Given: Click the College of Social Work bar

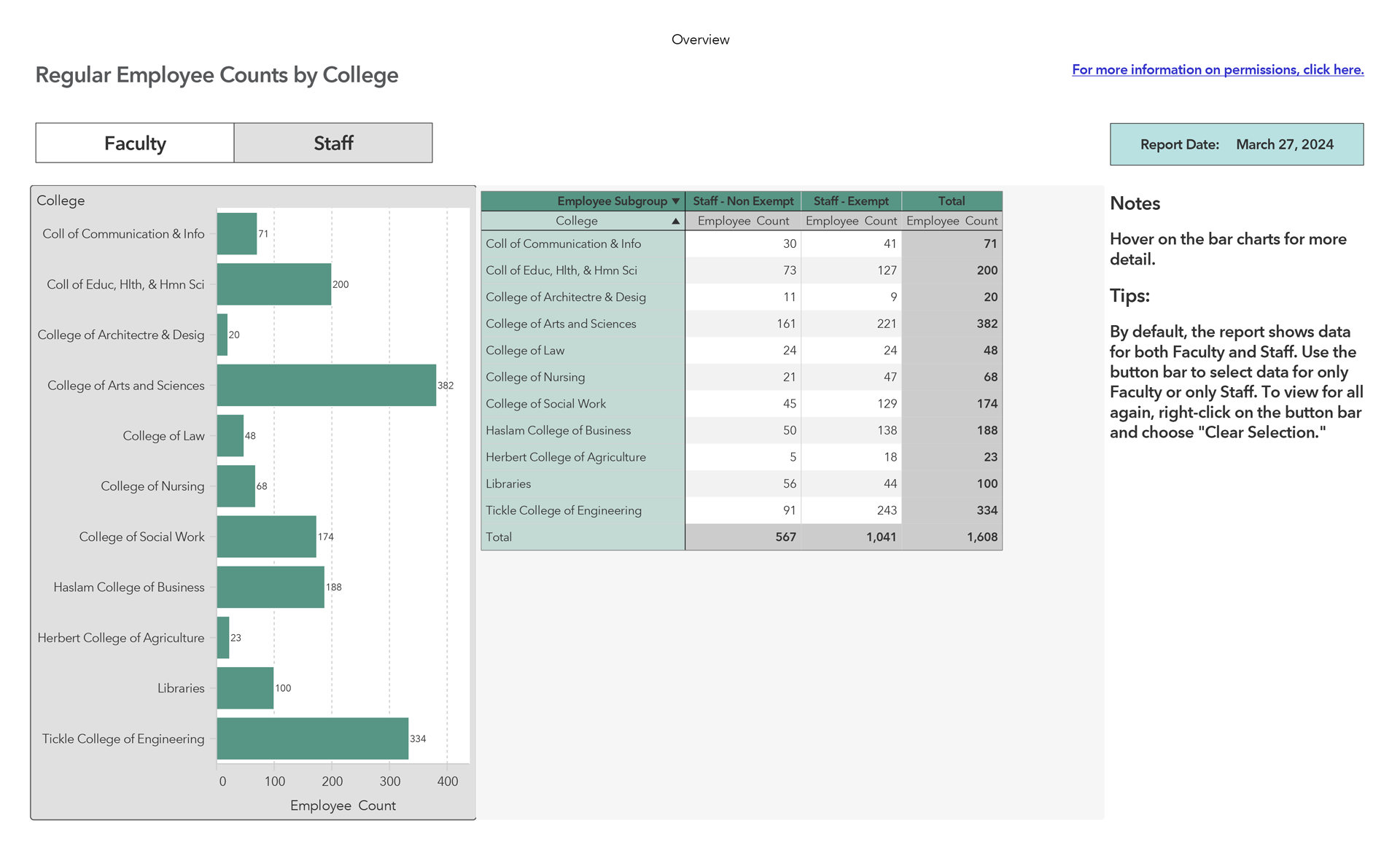Looking at the screenshot, I should [x=266, y=537].
